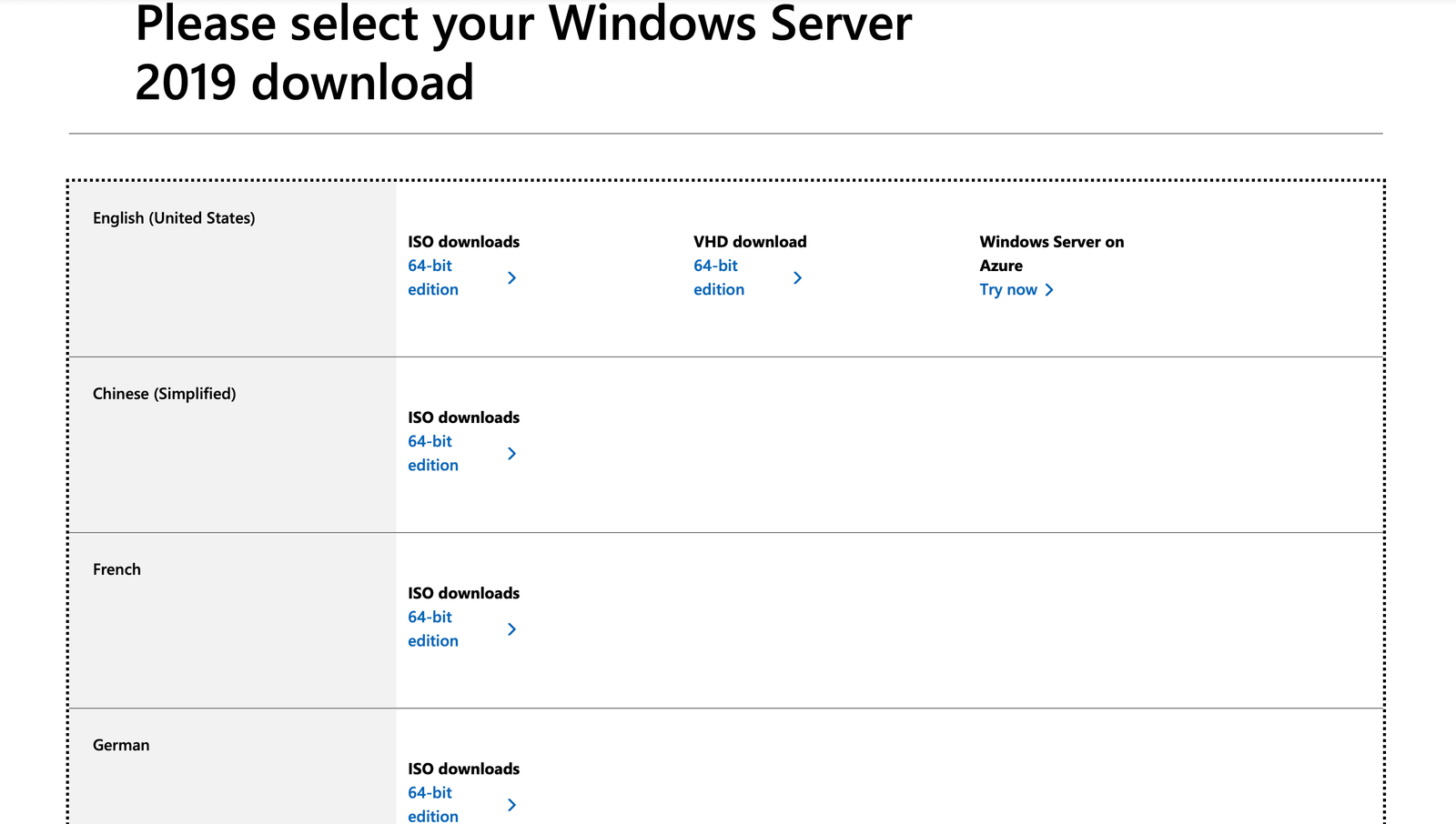The width and height of the screenshot is (1456, 824).
Task: Click the chevron beside English ISO 64-bit edition
Action: click(x=511, y=277)
